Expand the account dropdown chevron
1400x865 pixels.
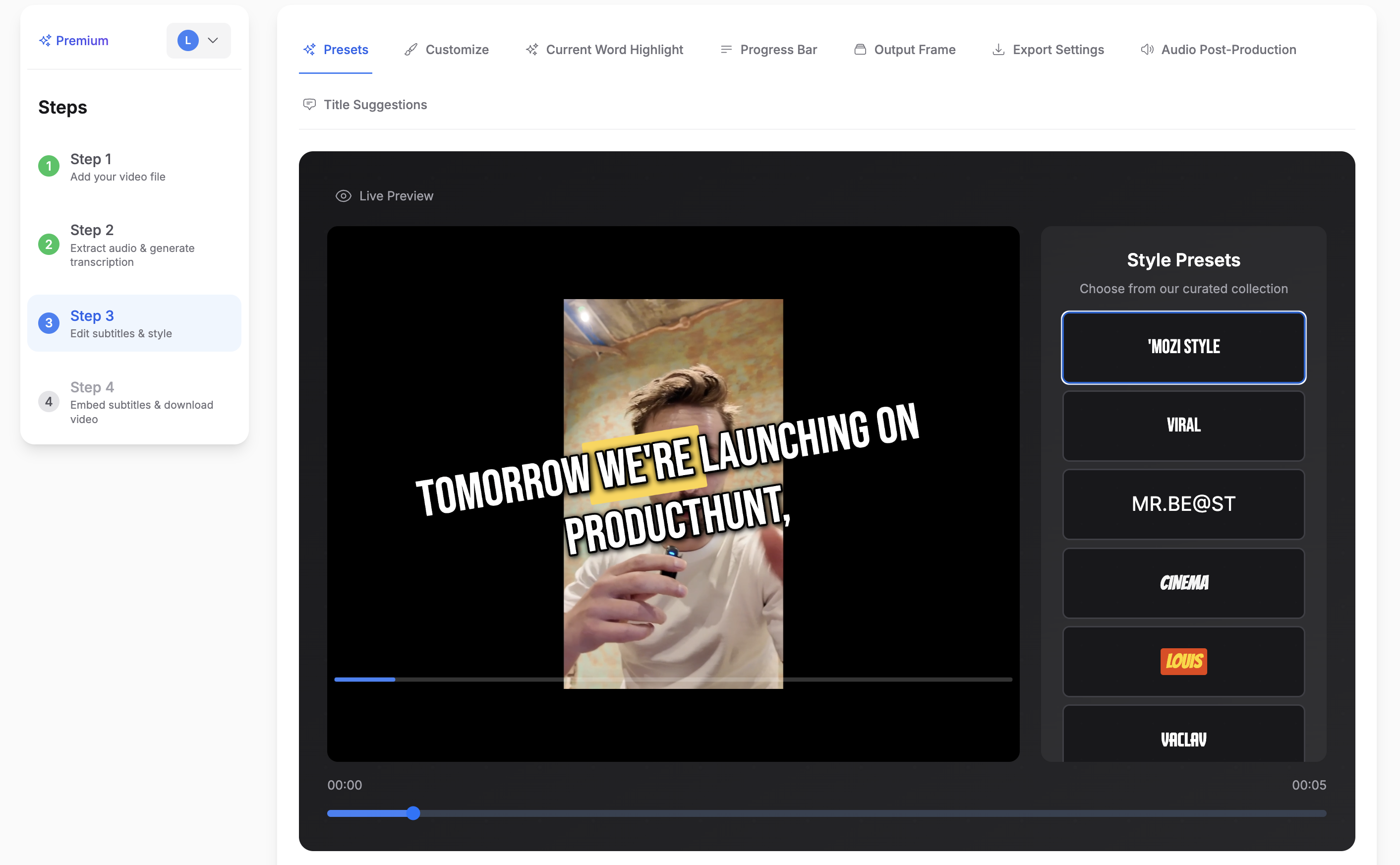click(213, 40)
